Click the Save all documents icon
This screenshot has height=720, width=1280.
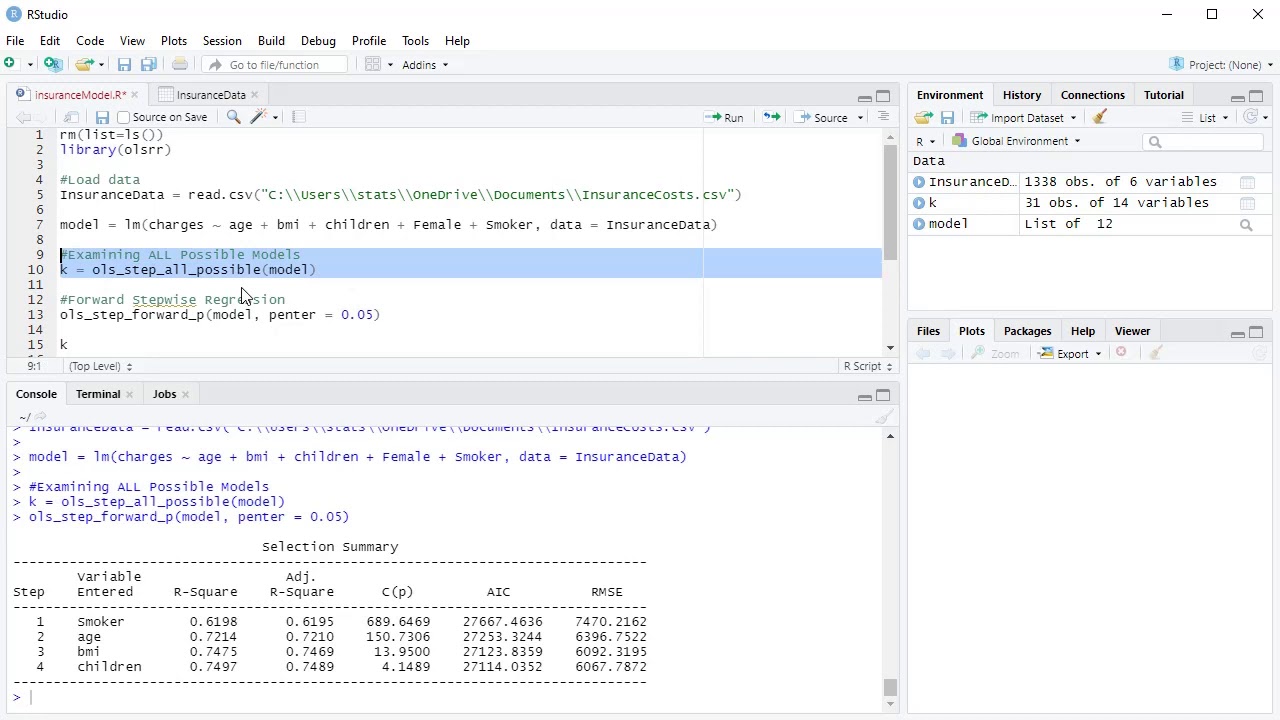(148, 64)
